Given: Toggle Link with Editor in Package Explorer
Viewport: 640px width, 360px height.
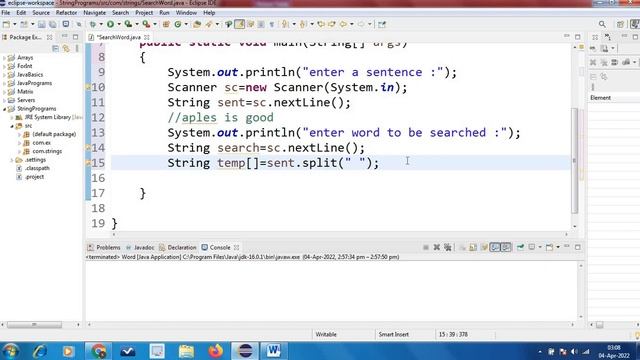Looking at the screenshot, I should tap(66, 49).
